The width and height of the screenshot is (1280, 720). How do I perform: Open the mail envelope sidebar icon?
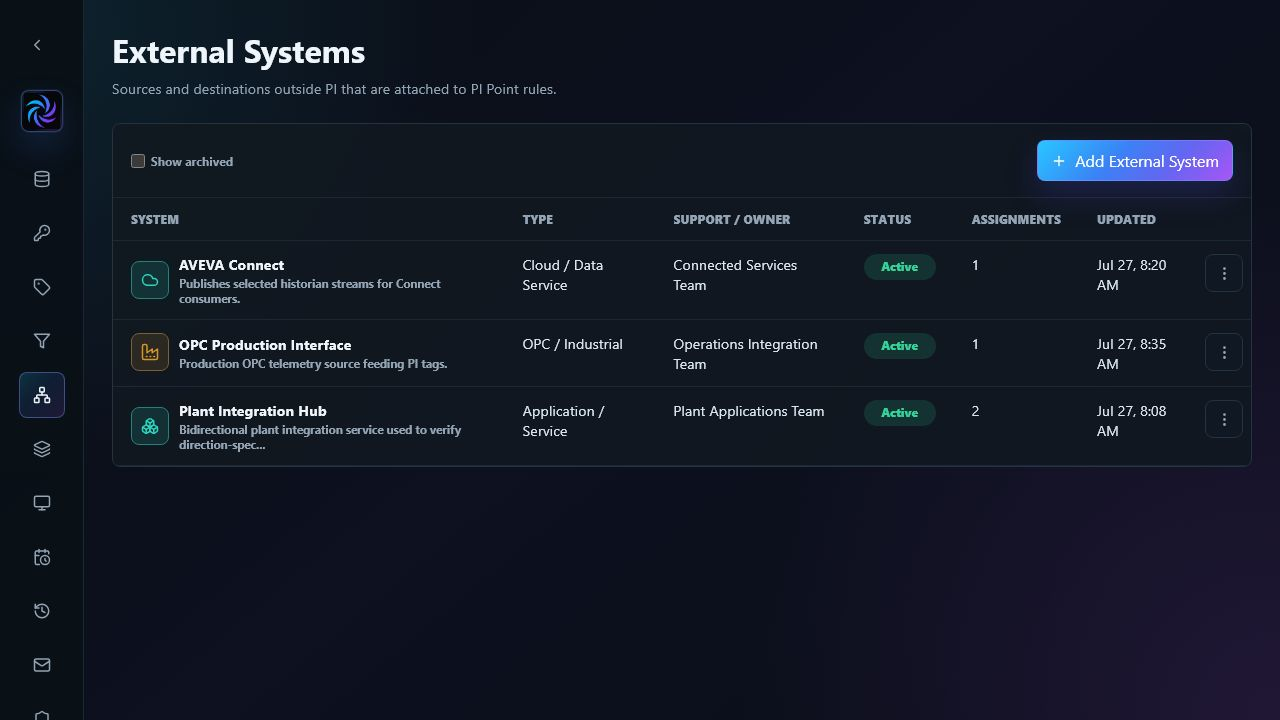[x=42, y=665]
